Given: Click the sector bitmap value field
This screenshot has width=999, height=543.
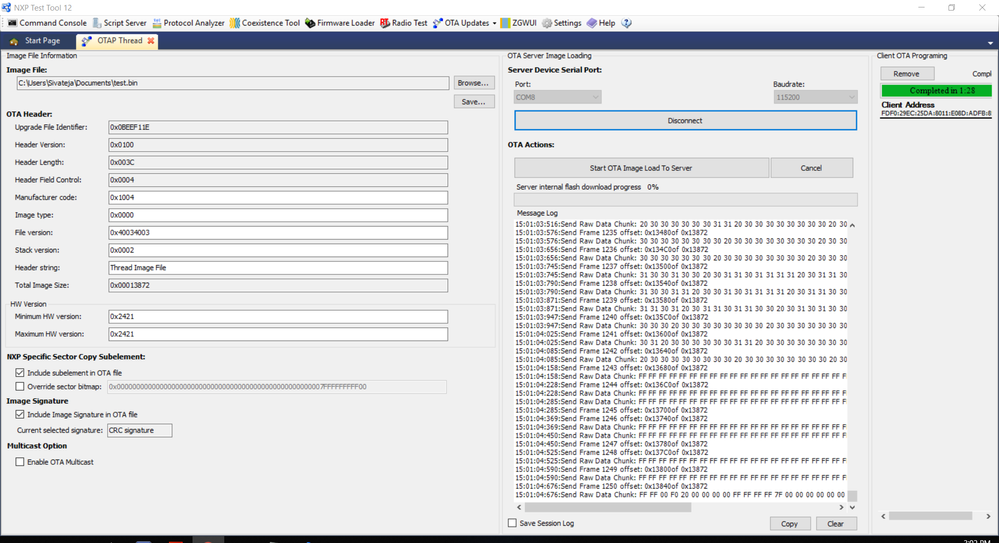Looking at the screenshot, I should coord(277,387).
